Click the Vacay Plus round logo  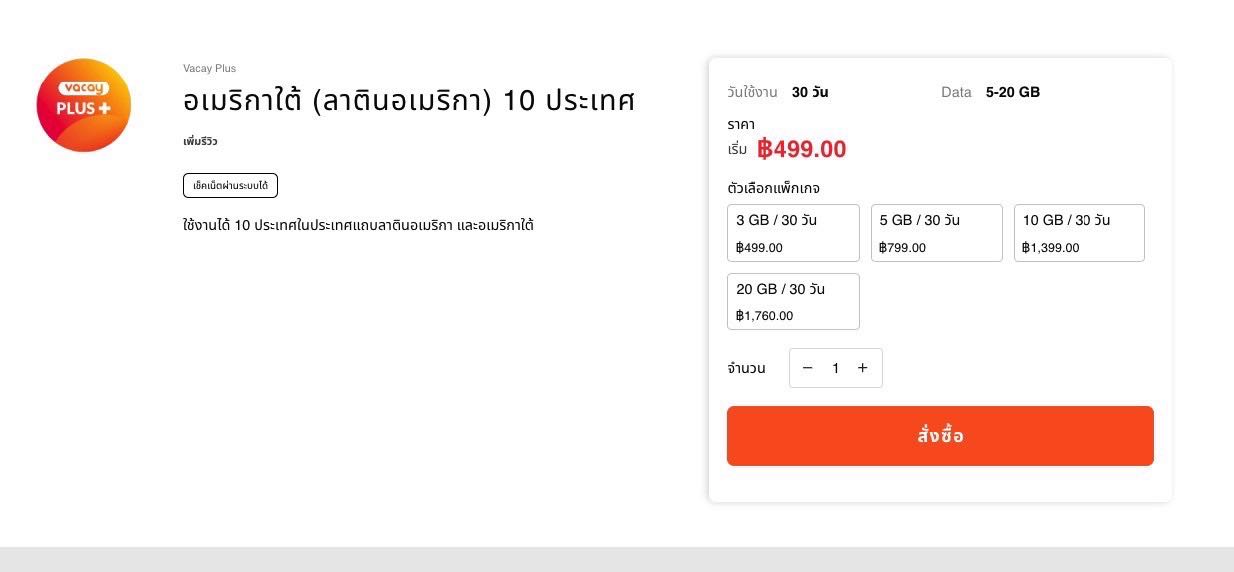pyautogui.click(x=84, y=105)
